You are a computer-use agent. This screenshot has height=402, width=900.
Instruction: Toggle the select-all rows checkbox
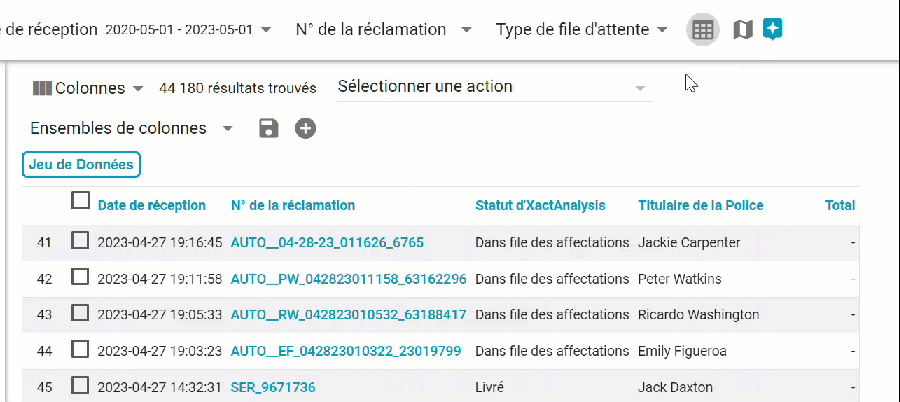pyautogui.click(x=81, y=201)
